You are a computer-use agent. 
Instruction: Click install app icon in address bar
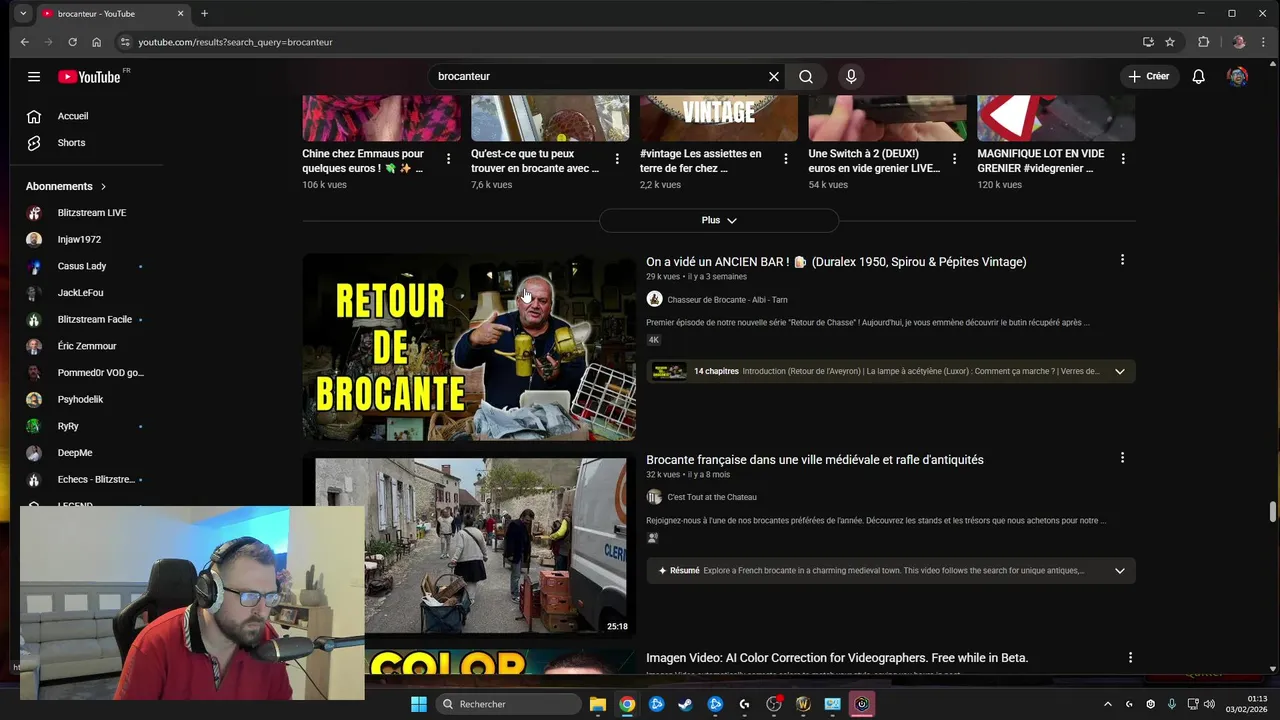click(x=1148, y=42)
